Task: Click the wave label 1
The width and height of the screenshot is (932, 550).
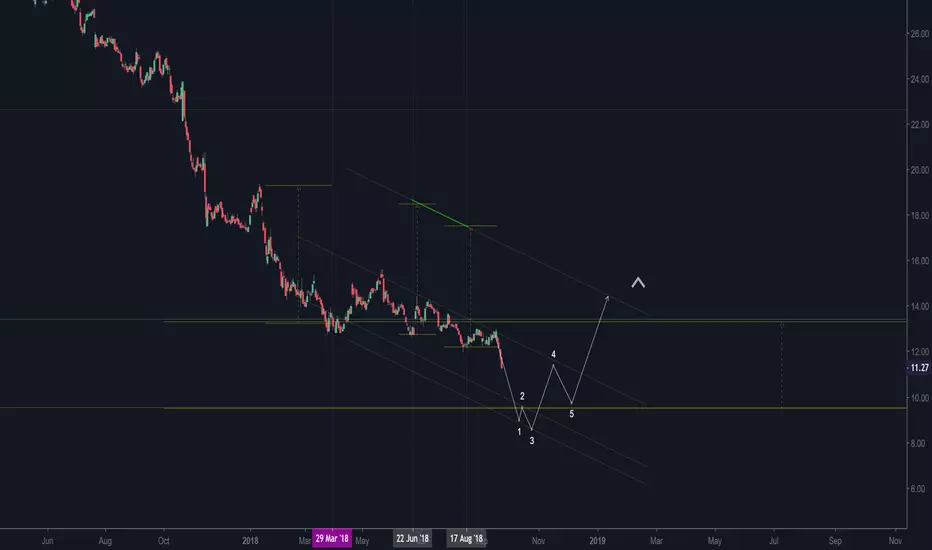Action: 519,432
